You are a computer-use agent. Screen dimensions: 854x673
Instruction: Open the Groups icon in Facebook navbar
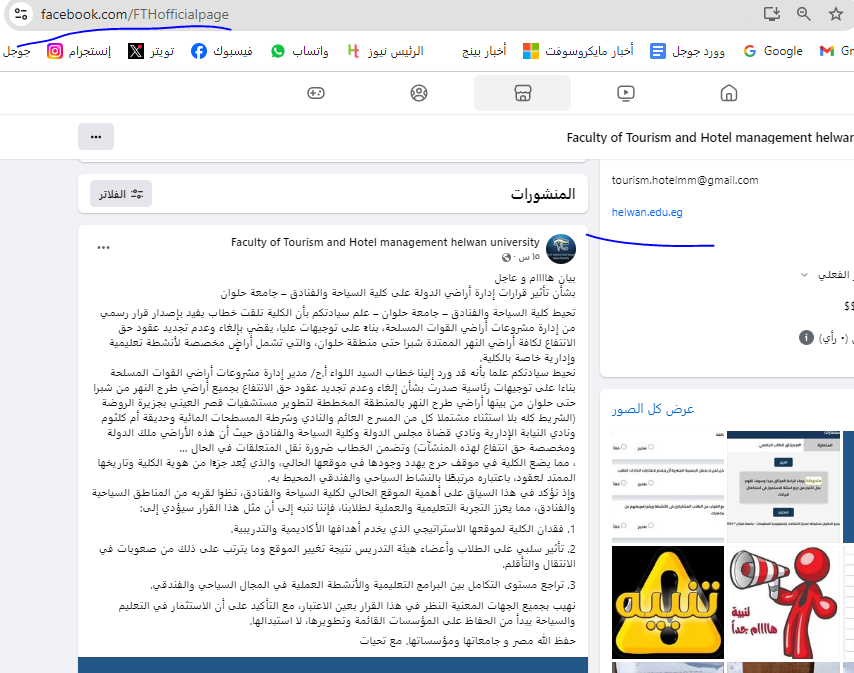pyautogui.click(x=418, y=93)
